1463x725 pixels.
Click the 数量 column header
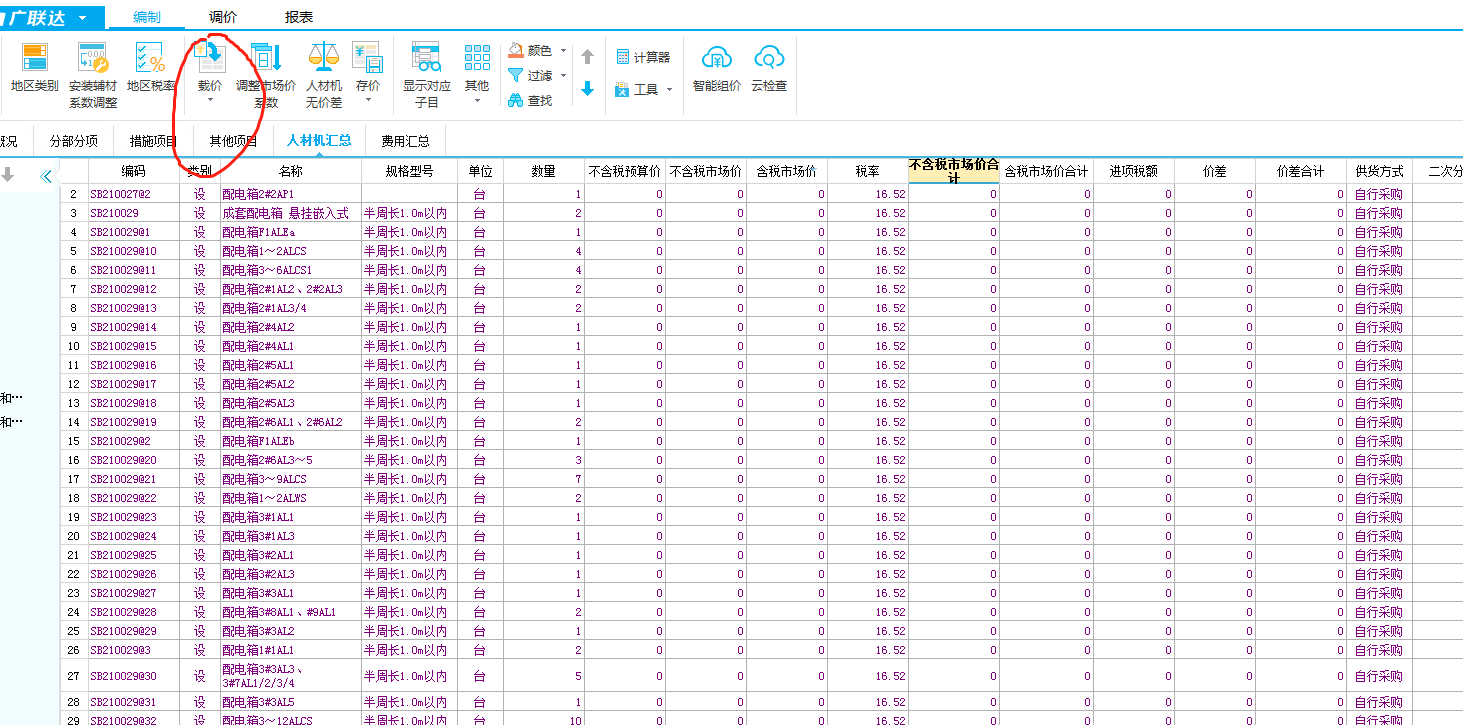pos(544,171)
